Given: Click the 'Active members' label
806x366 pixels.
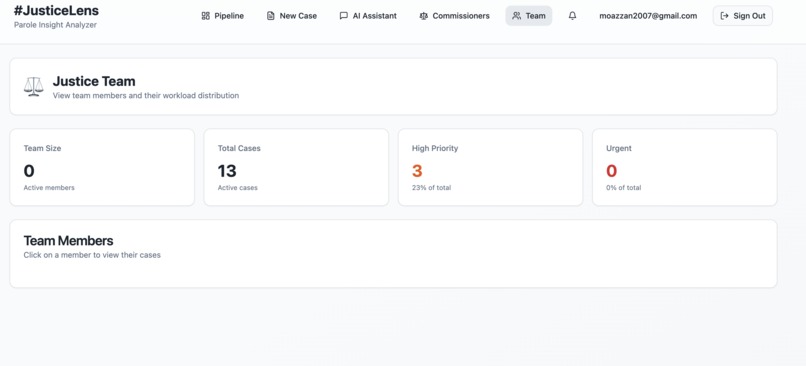Looking at the screenshot, I should tap(49, 188).
